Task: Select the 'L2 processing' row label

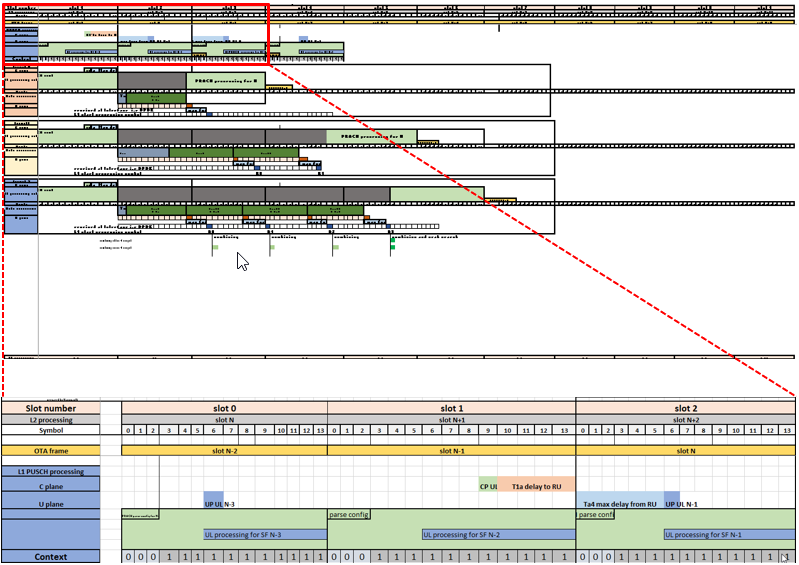Action: tap(50, 420)
